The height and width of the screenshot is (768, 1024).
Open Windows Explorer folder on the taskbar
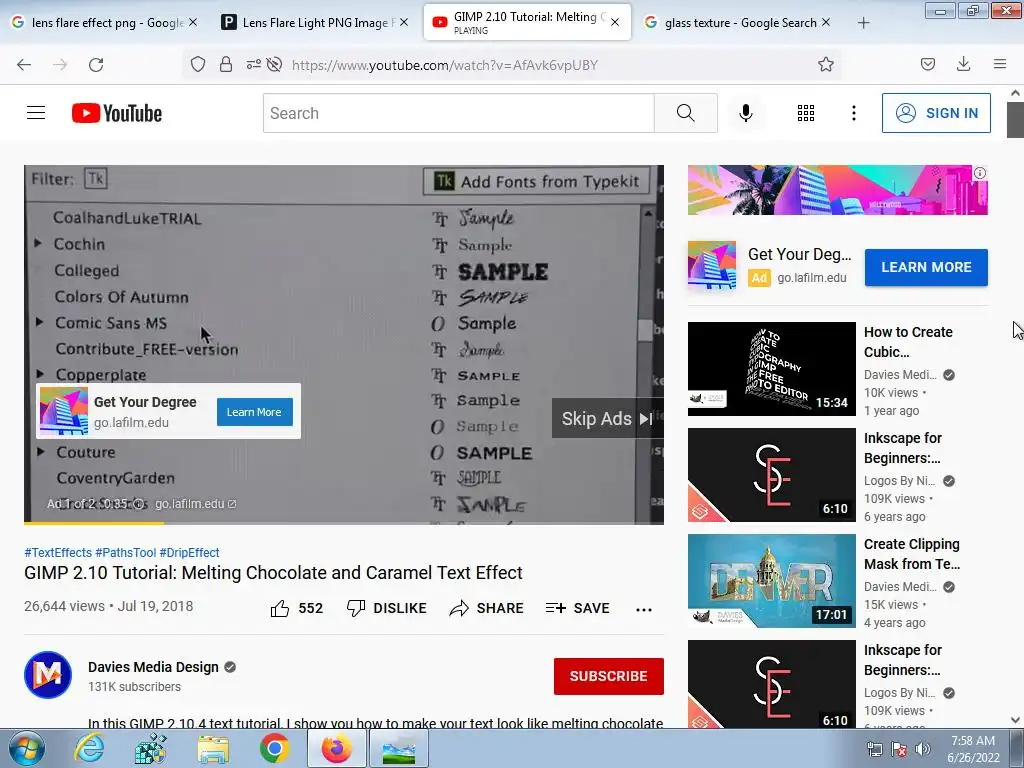tap(213, 749)
